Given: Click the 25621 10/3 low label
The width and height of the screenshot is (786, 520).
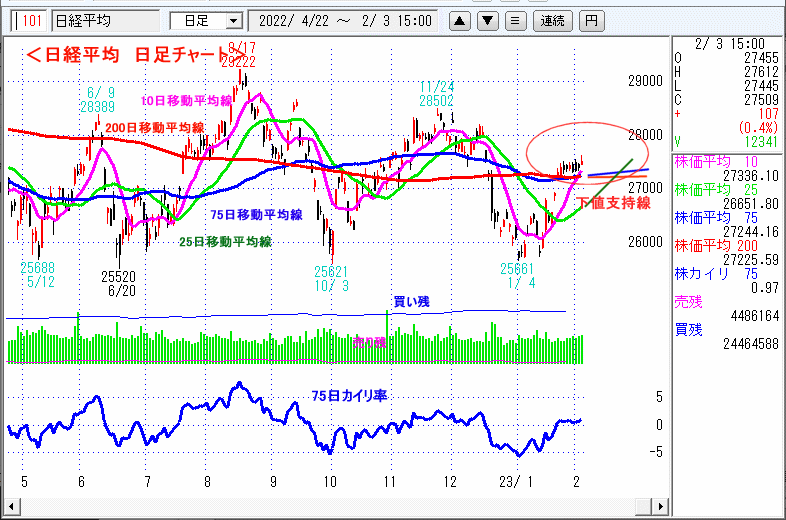Looking at the screenshot, I should point(331,278).
